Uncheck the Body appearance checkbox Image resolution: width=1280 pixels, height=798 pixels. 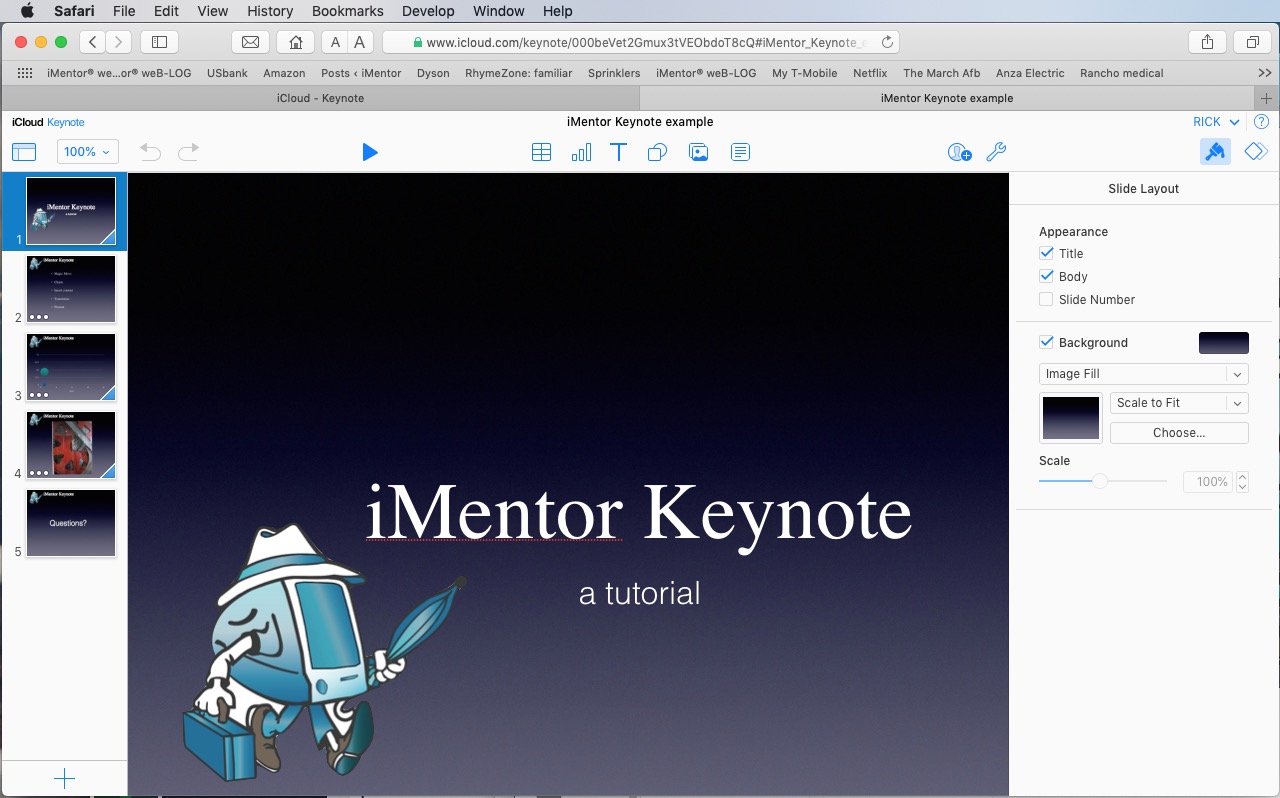click(1046, 276)
